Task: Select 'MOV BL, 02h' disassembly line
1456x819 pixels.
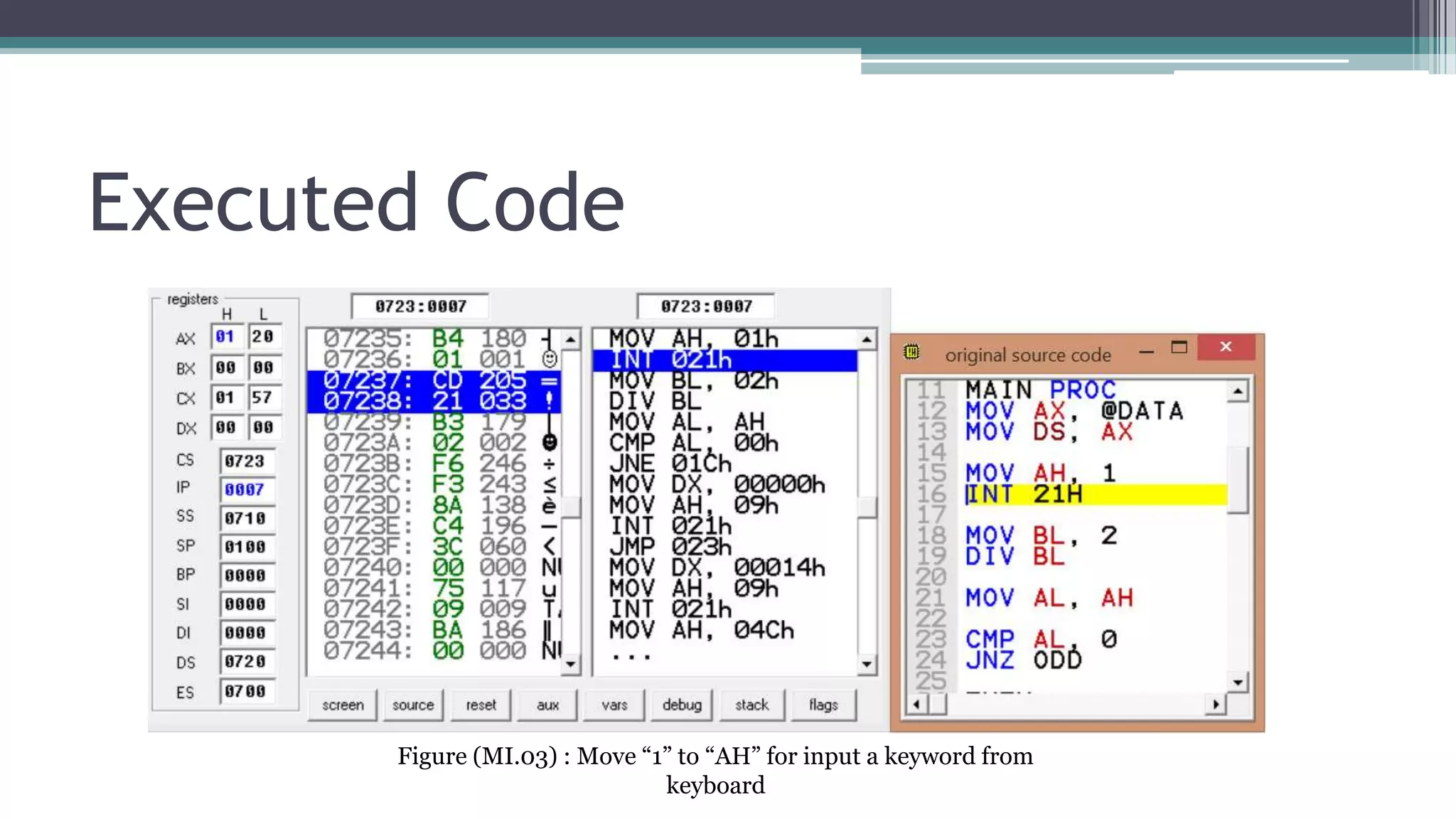Action: pos(725,380)
